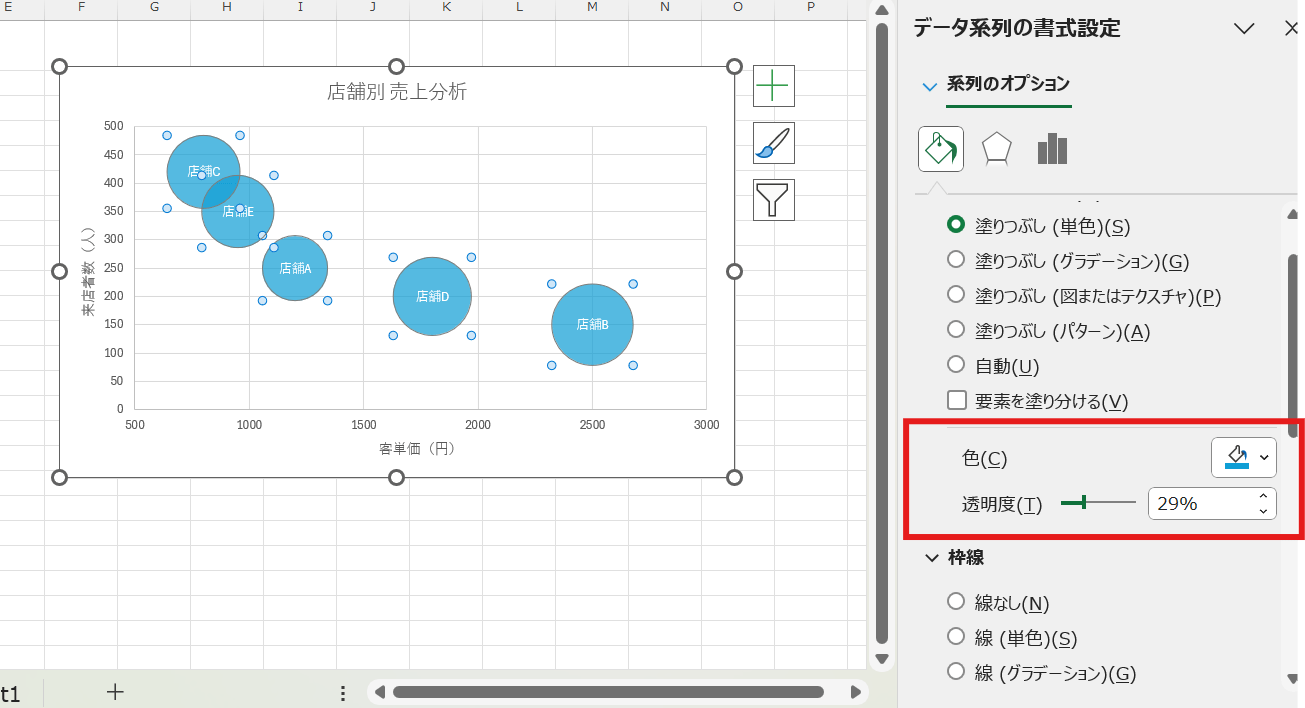Open the Chart Styles brush icon
The height and width of the screenshot is (708, 1305).
[x=771, y=143]
